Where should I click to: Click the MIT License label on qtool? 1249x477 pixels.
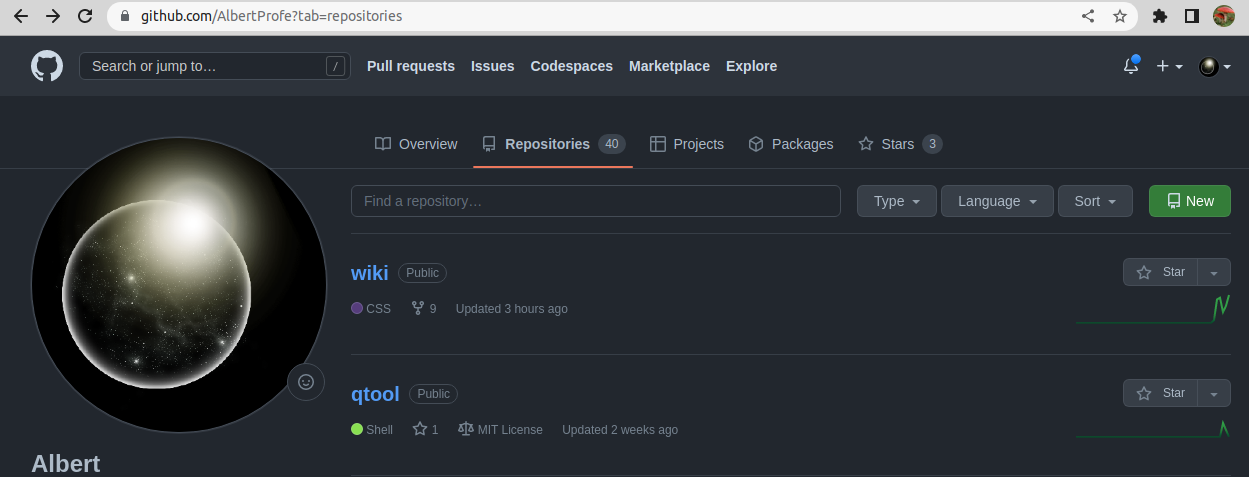(x=500, y=430)
